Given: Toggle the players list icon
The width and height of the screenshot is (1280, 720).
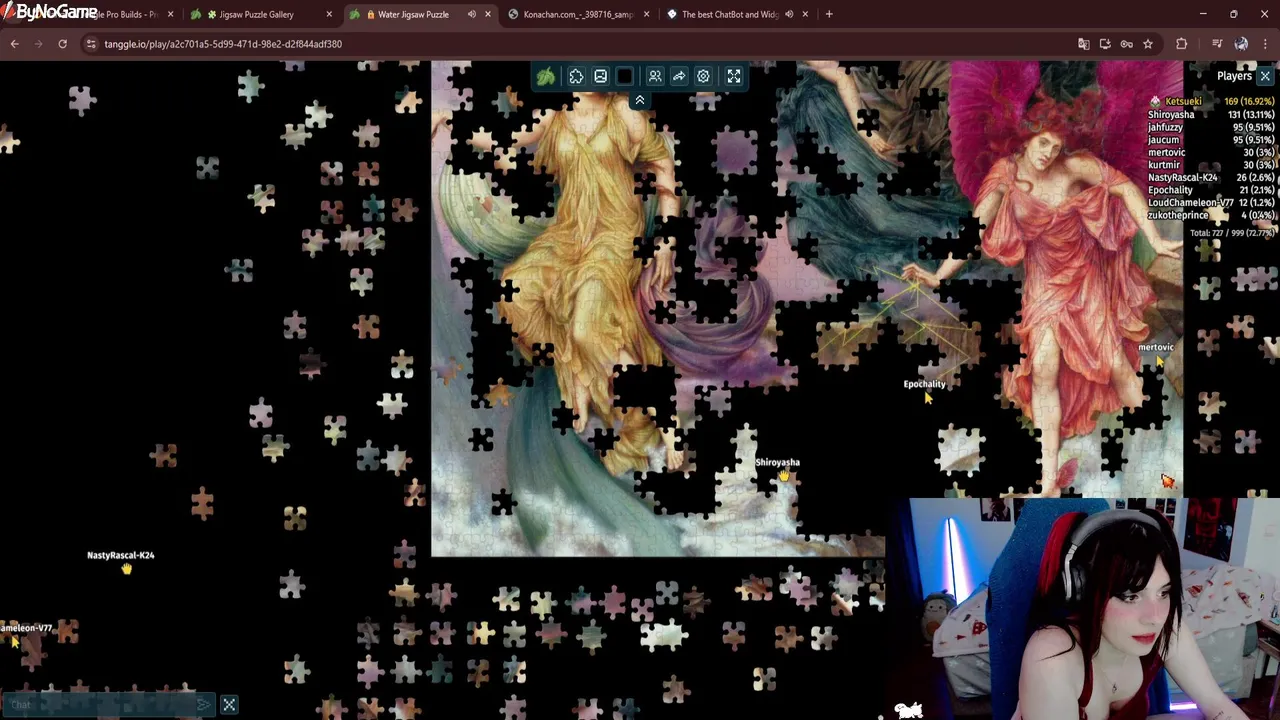Looking at the screenshot, I should pyautogui.click(x=655, y=77).
